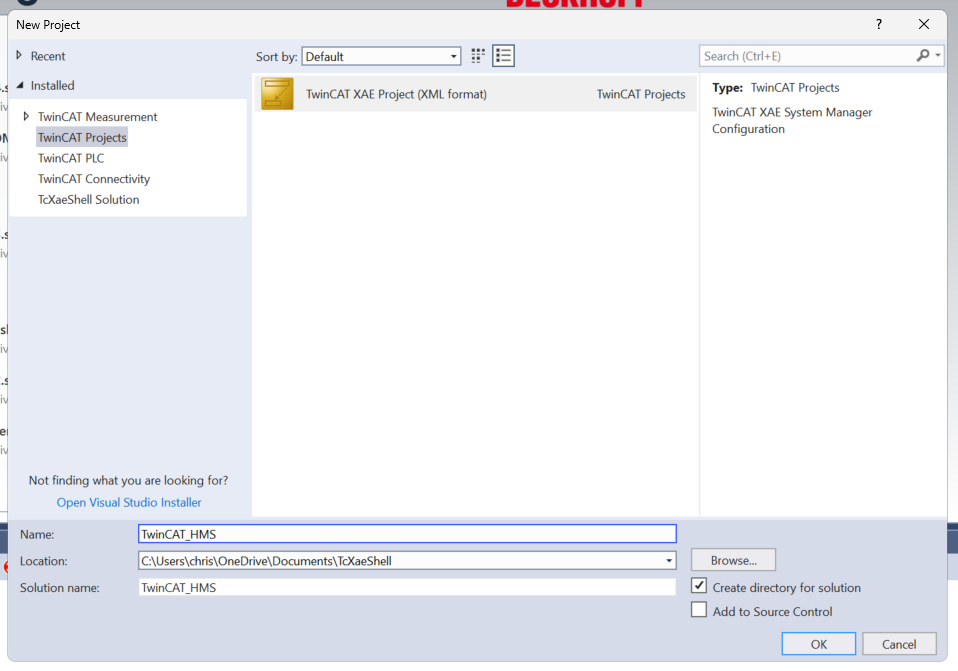Collapse the Installed section
Viewport: 958px width, 671px height.
pyautogui.click(x=20, y=86)
